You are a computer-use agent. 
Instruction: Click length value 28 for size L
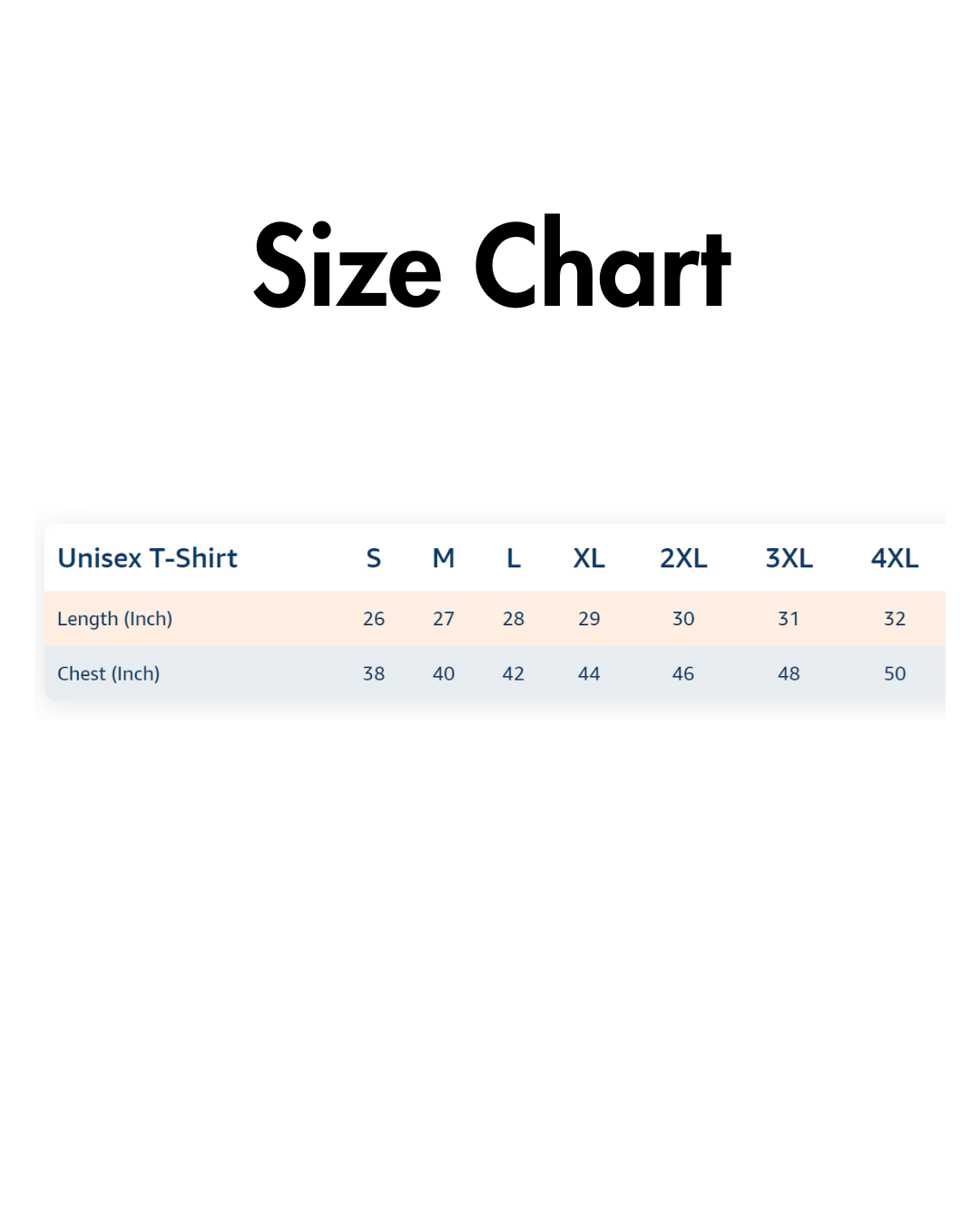click(514, 619)
